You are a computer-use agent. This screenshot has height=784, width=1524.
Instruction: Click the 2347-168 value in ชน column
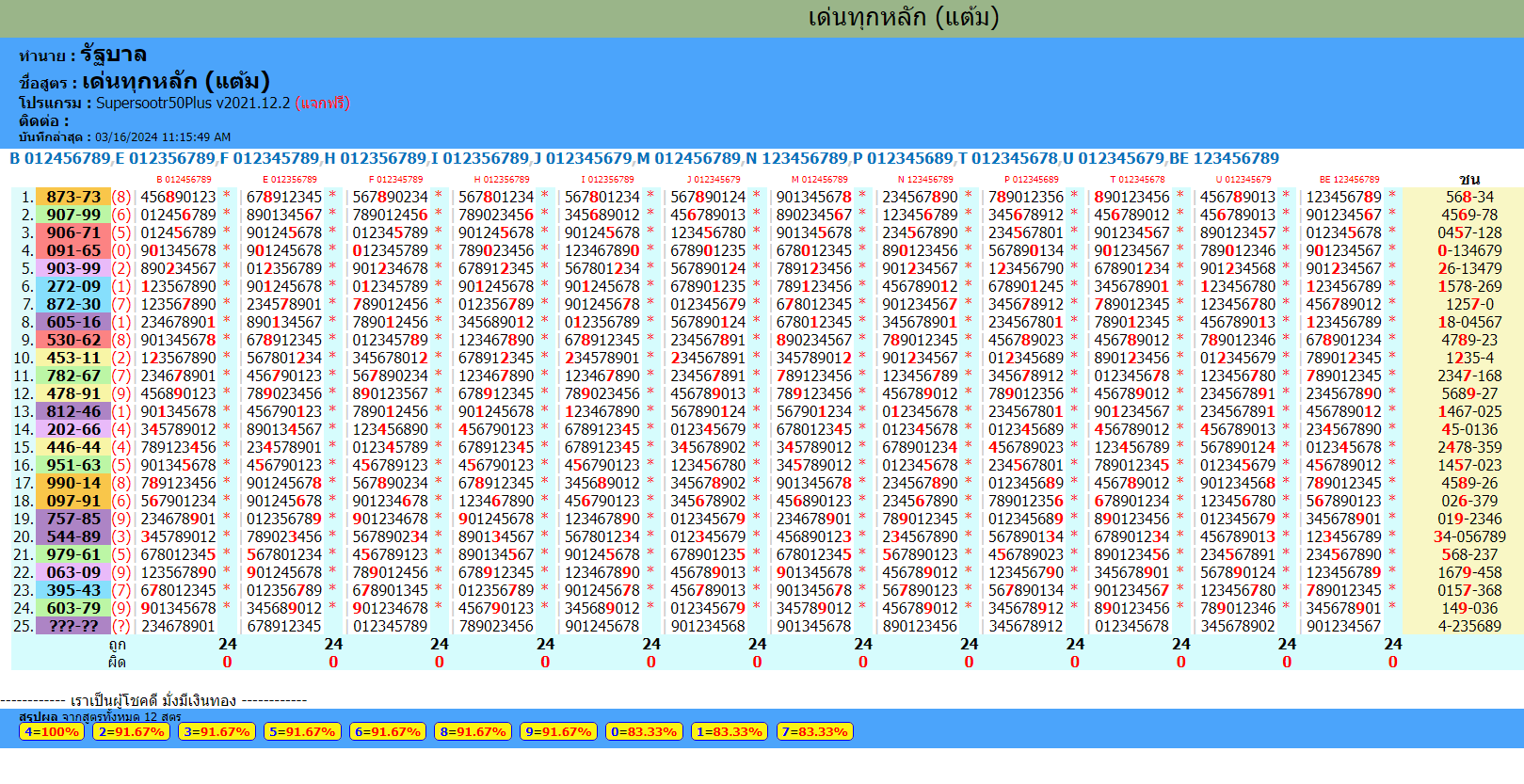pyautogui.click(x=1469, y=376)
